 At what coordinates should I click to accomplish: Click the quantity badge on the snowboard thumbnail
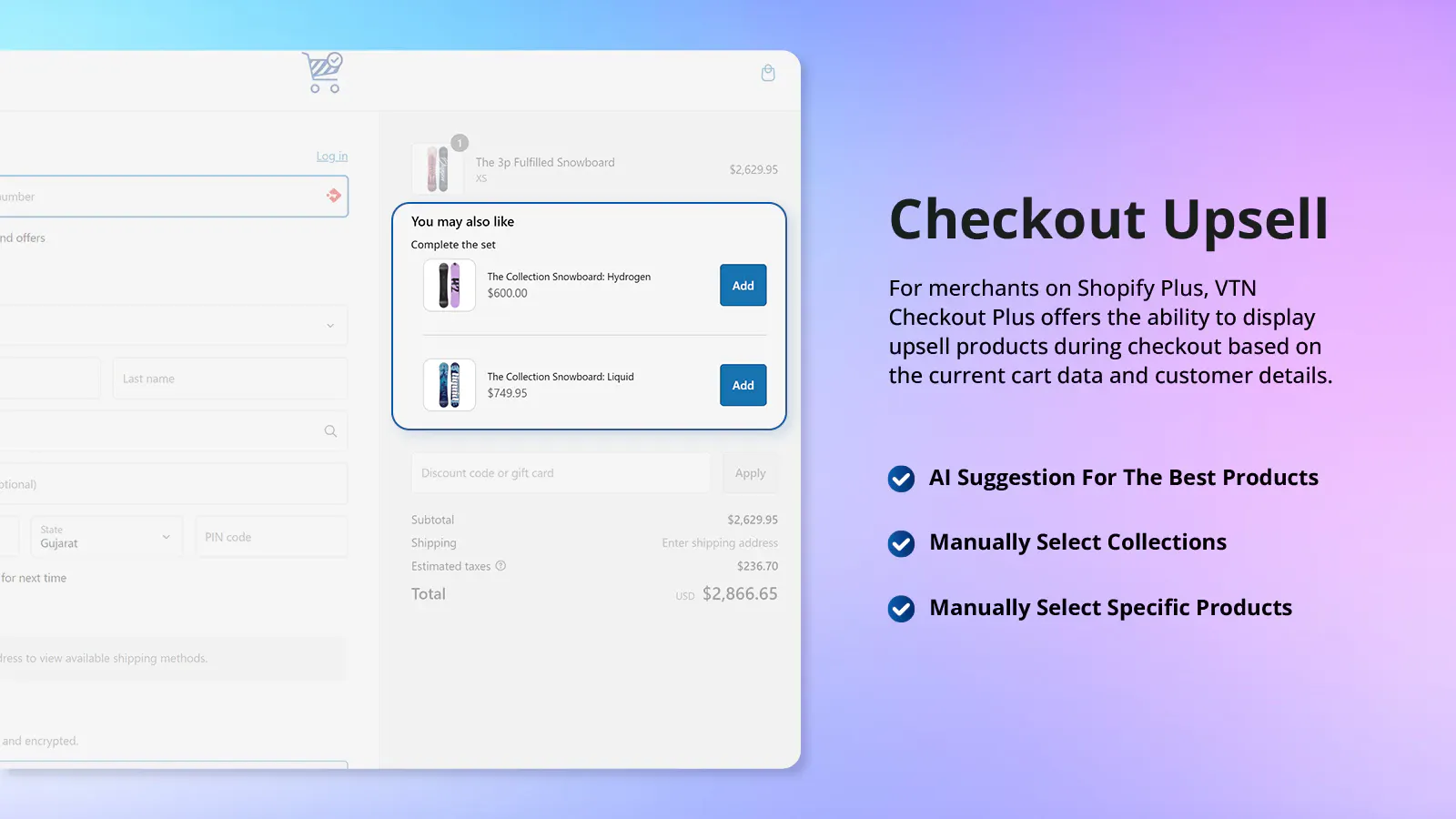tap(460, 143)
